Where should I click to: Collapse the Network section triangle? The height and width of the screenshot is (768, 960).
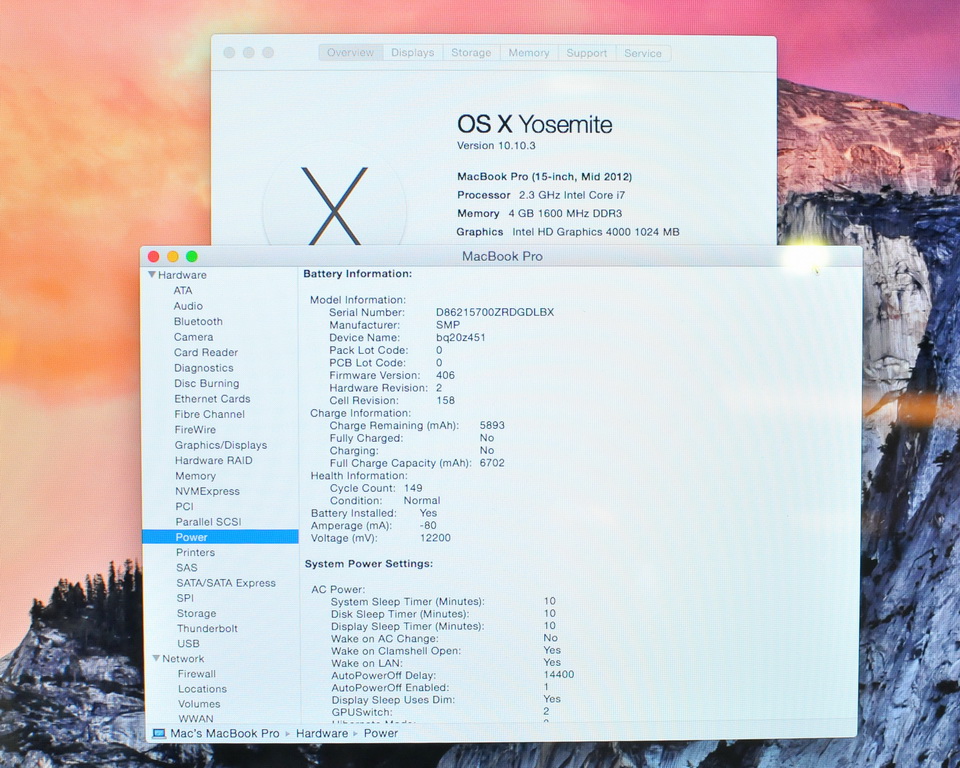[156, 658]
